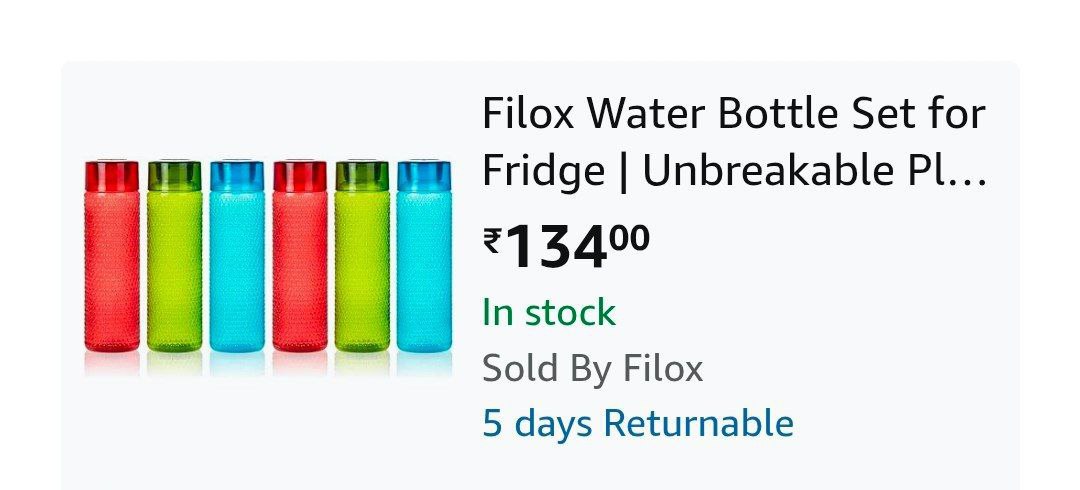
Task: Tap the Sold By Filox seller text
Action: coord(592,367)
